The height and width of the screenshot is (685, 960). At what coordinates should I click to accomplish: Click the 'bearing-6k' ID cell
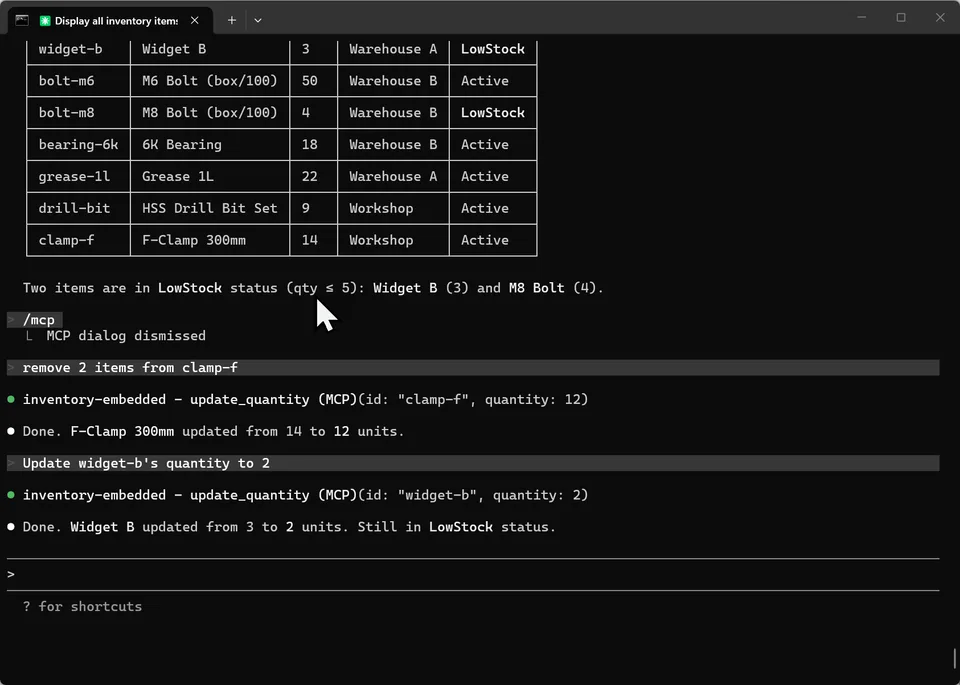click(x=78, y=144)
